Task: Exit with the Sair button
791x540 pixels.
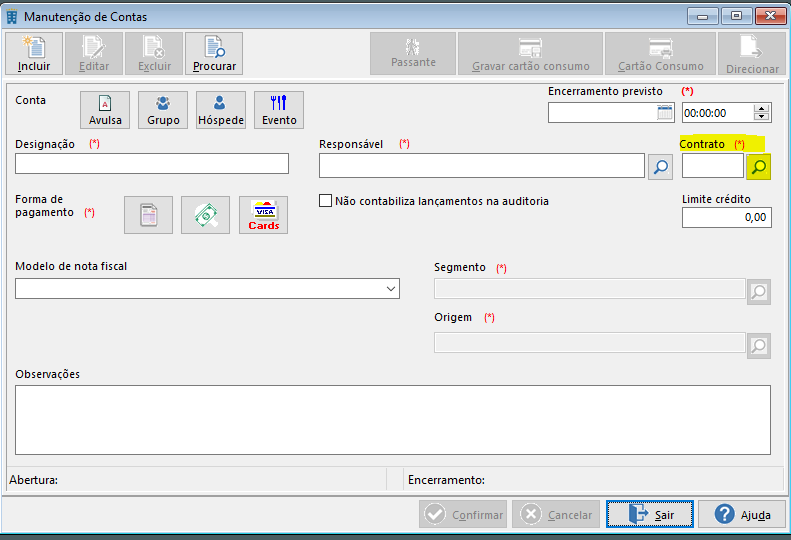Action: (650, 514)
